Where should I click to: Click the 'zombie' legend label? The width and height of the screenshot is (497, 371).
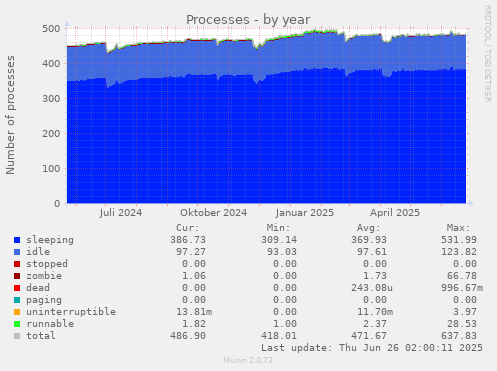click(44, 276)
